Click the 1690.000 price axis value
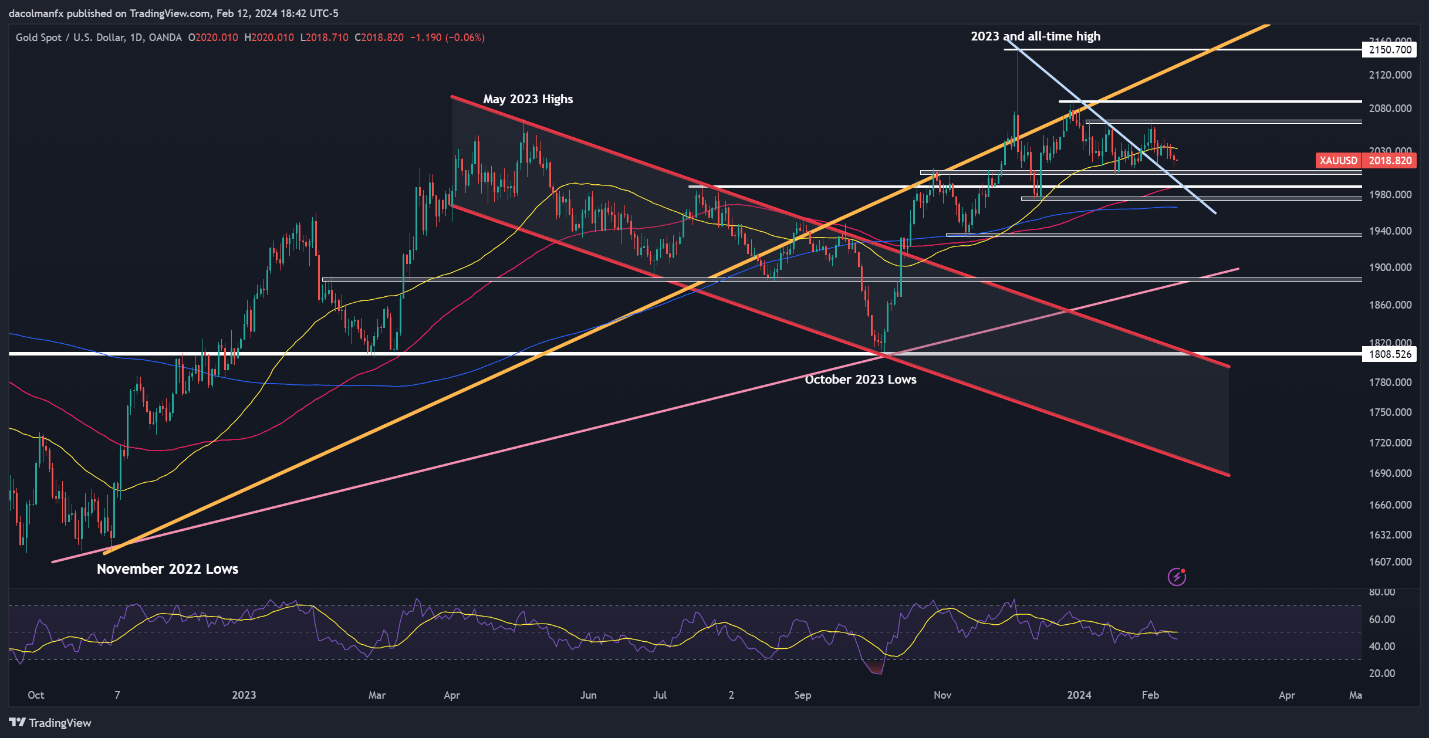 (1392, 473)
